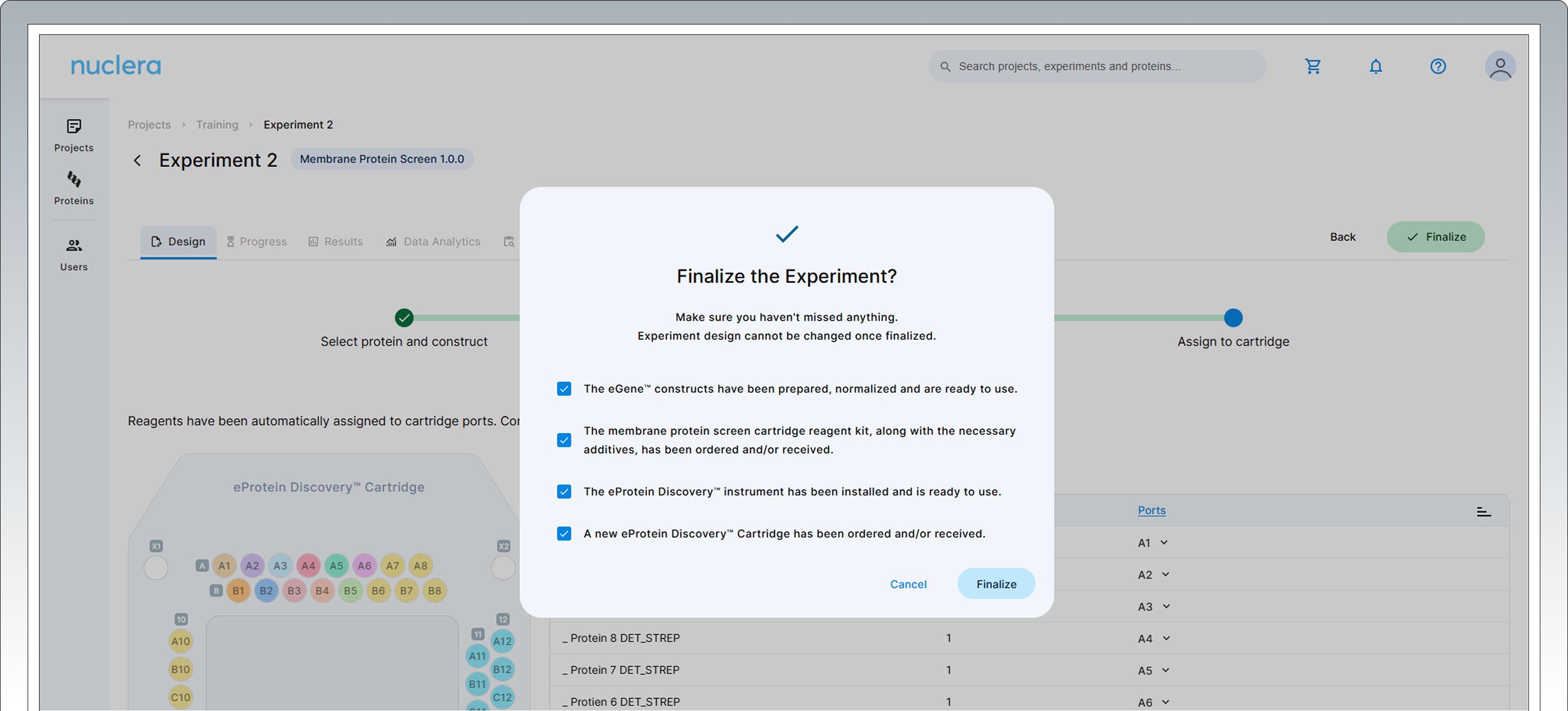Go to Users in the sidebar
This screenshot has width=1568, height=711.
[x=73, y=255]
